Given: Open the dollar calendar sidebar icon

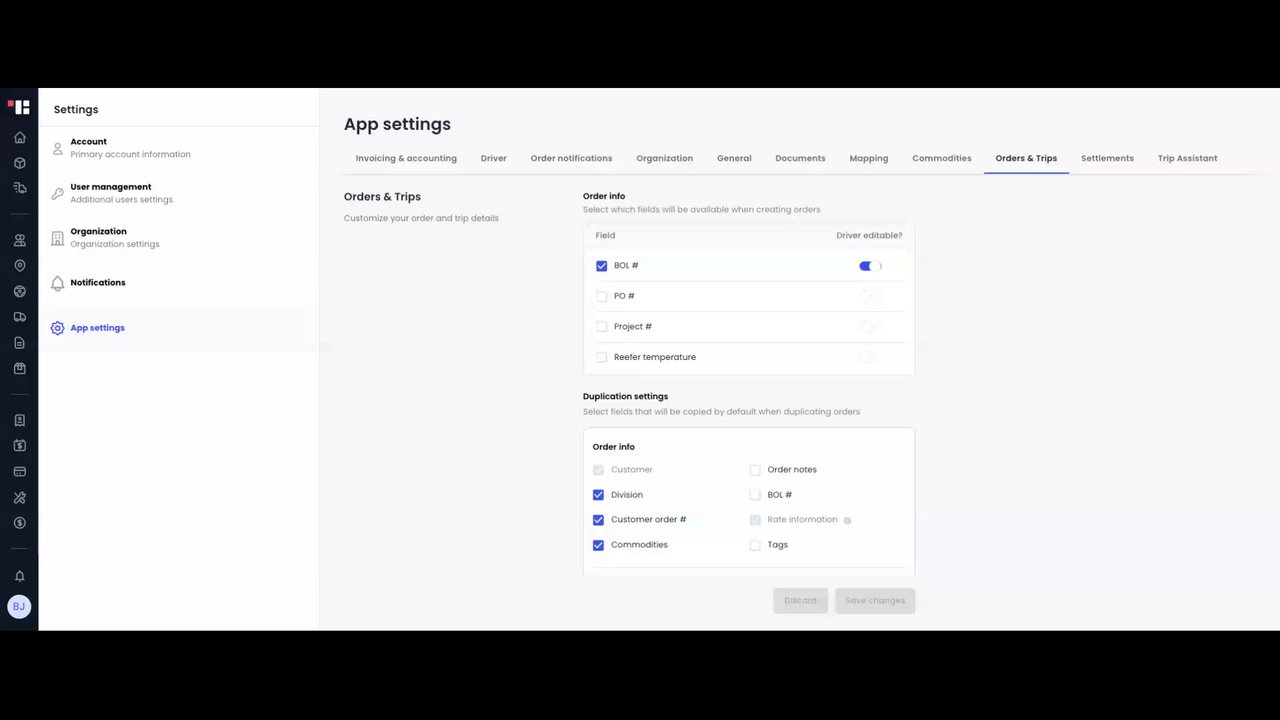Looking at the screenshot, I should click(19, 446).
